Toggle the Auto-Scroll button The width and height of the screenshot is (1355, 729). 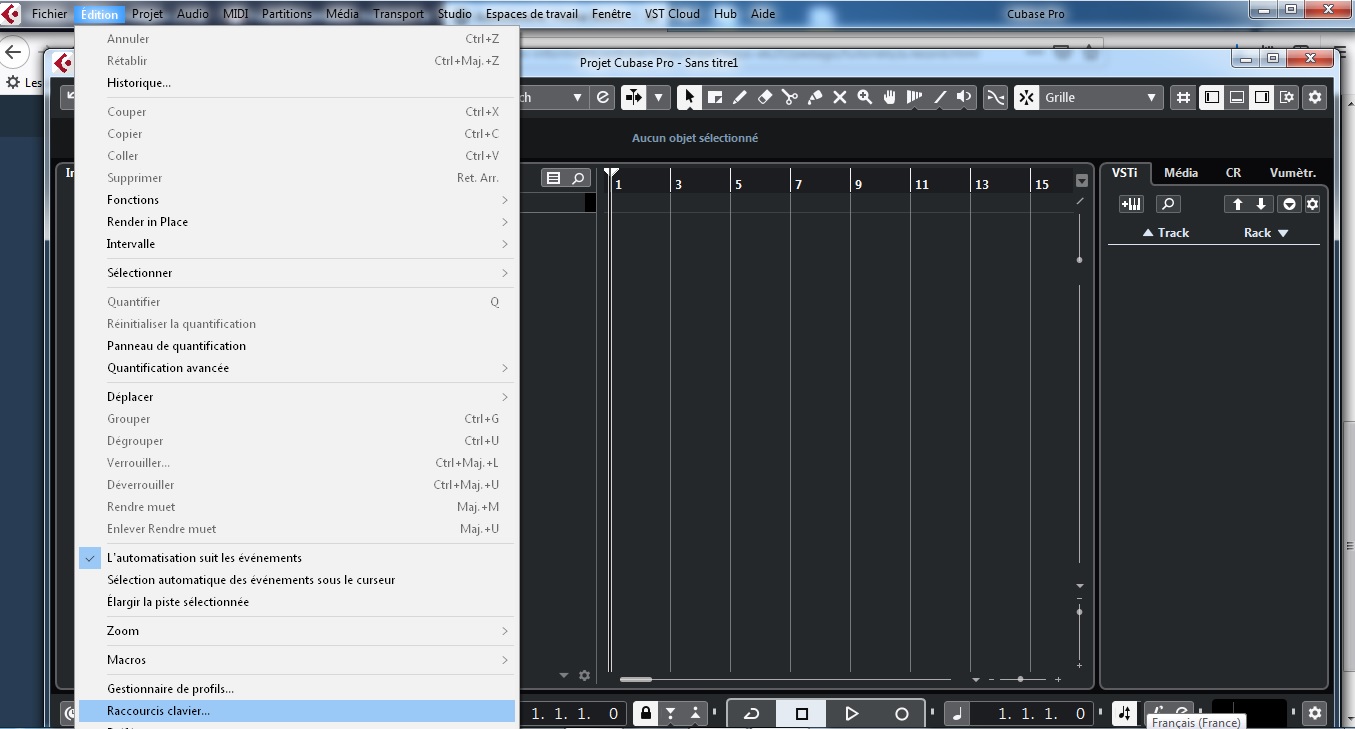coord(634,97)
